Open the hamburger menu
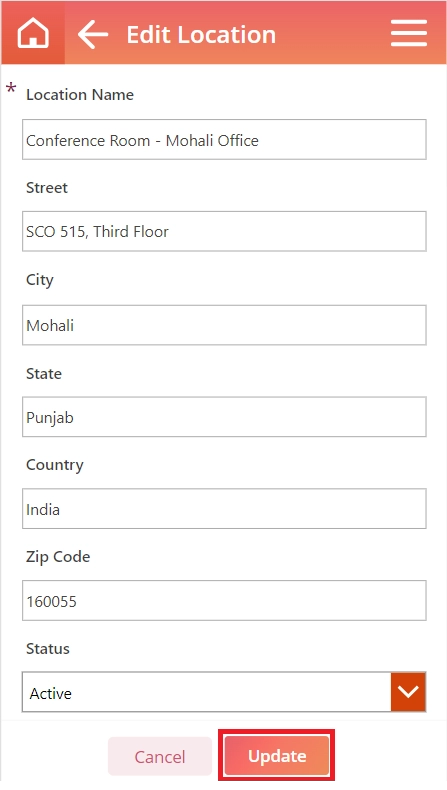Screen dimensions: 447x790 click(x=409, y=34)
